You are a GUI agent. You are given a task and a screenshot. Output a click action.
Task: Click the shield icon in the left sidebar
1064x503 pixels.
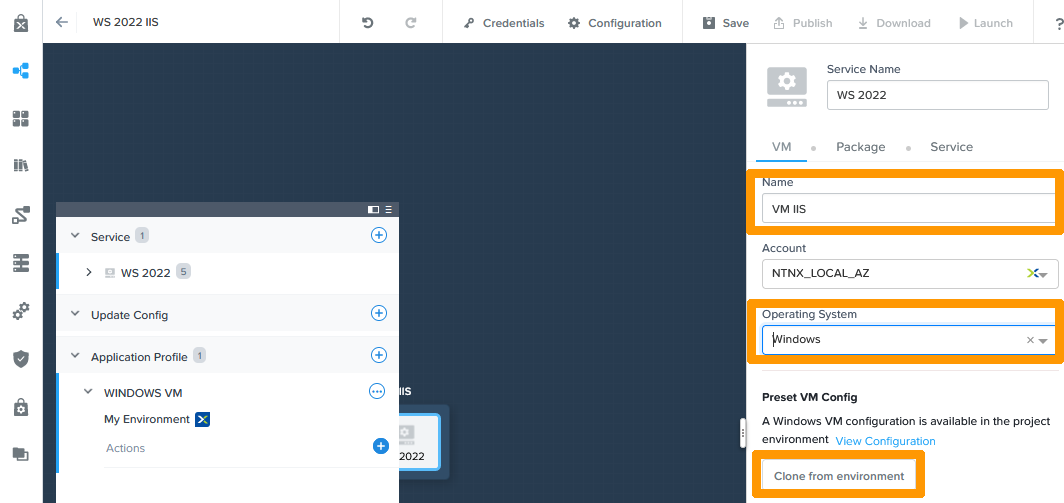(20, 358)
